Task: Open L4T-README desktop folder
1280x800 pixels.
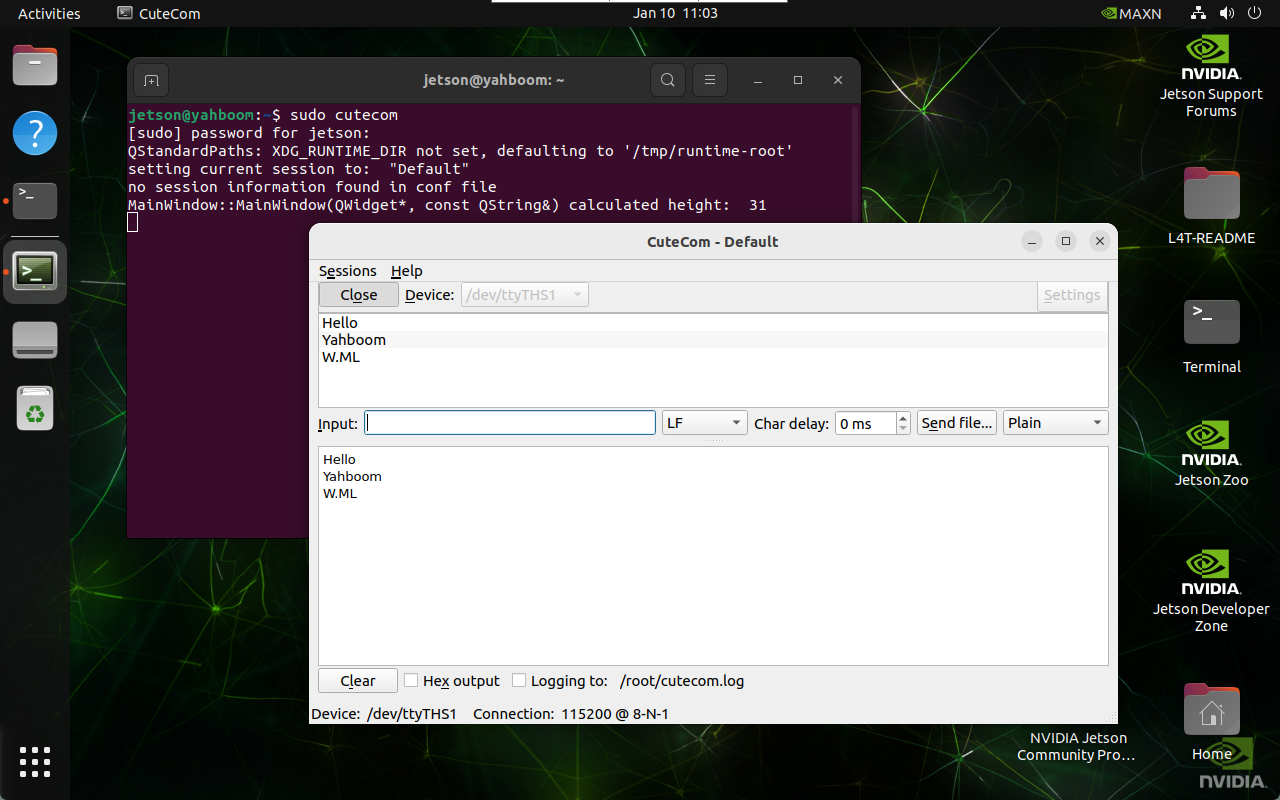Action: (1211, 207)
